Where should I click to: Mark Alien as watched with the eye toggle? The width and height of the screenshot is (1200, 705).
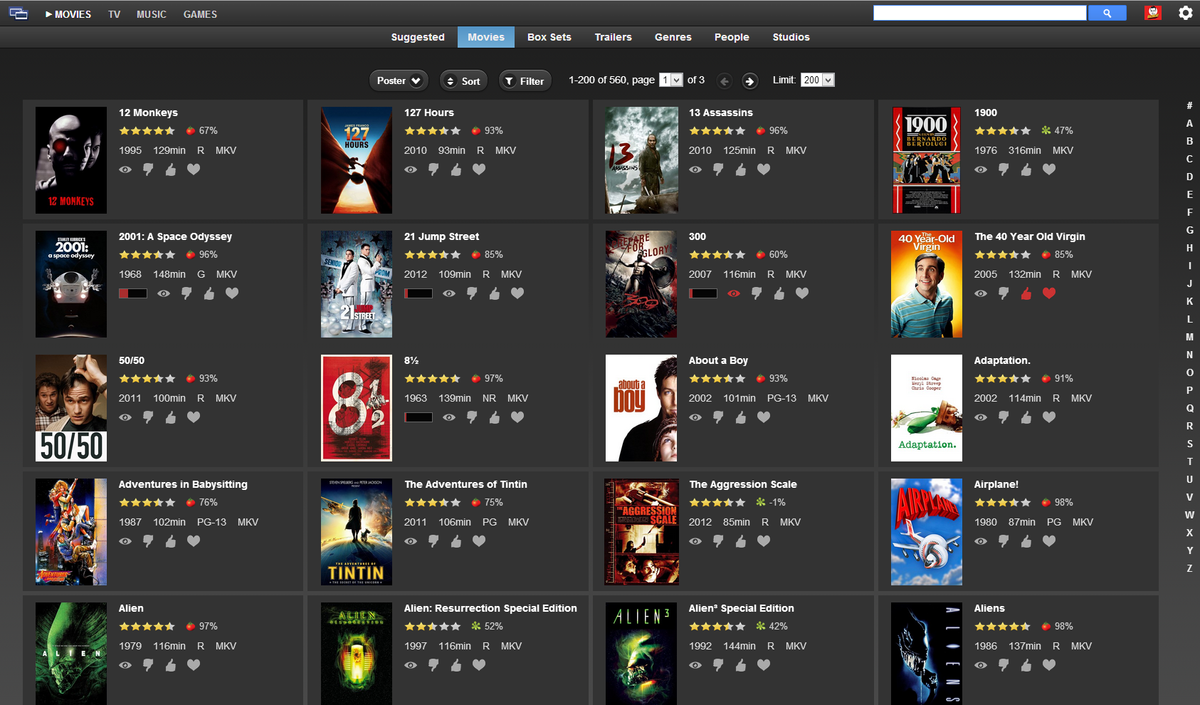[x=125, y=665]
